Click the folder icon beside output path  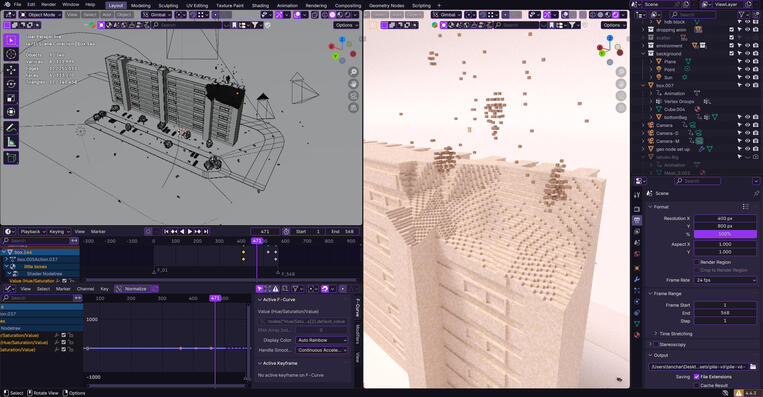tap(753, 366)
